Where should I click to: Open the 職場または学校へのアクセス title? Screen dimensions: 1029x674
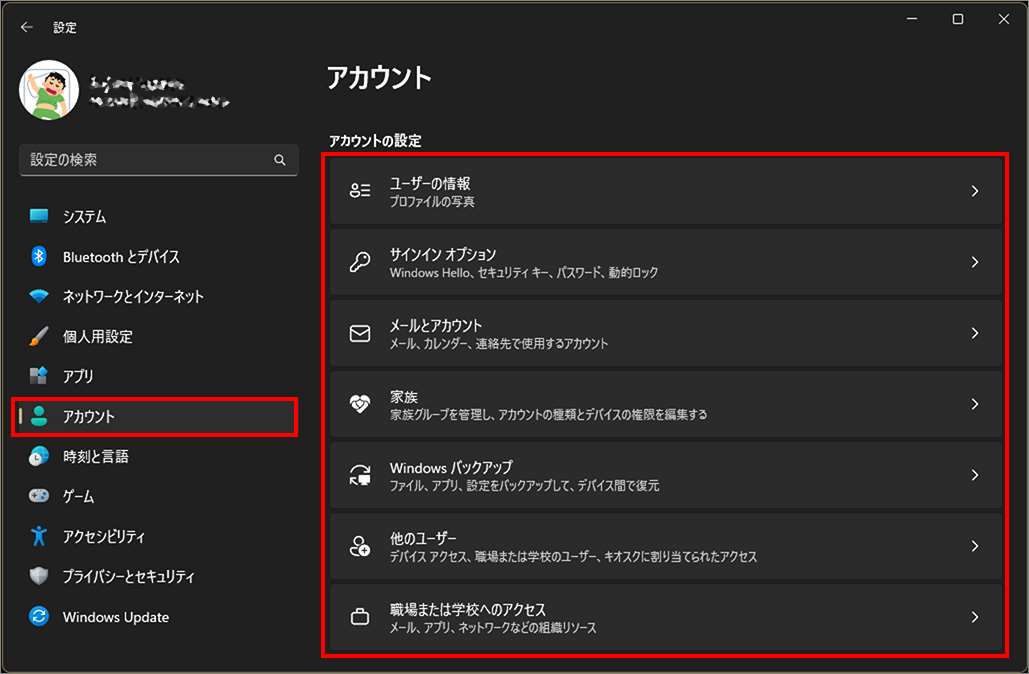tap(468, 610)
